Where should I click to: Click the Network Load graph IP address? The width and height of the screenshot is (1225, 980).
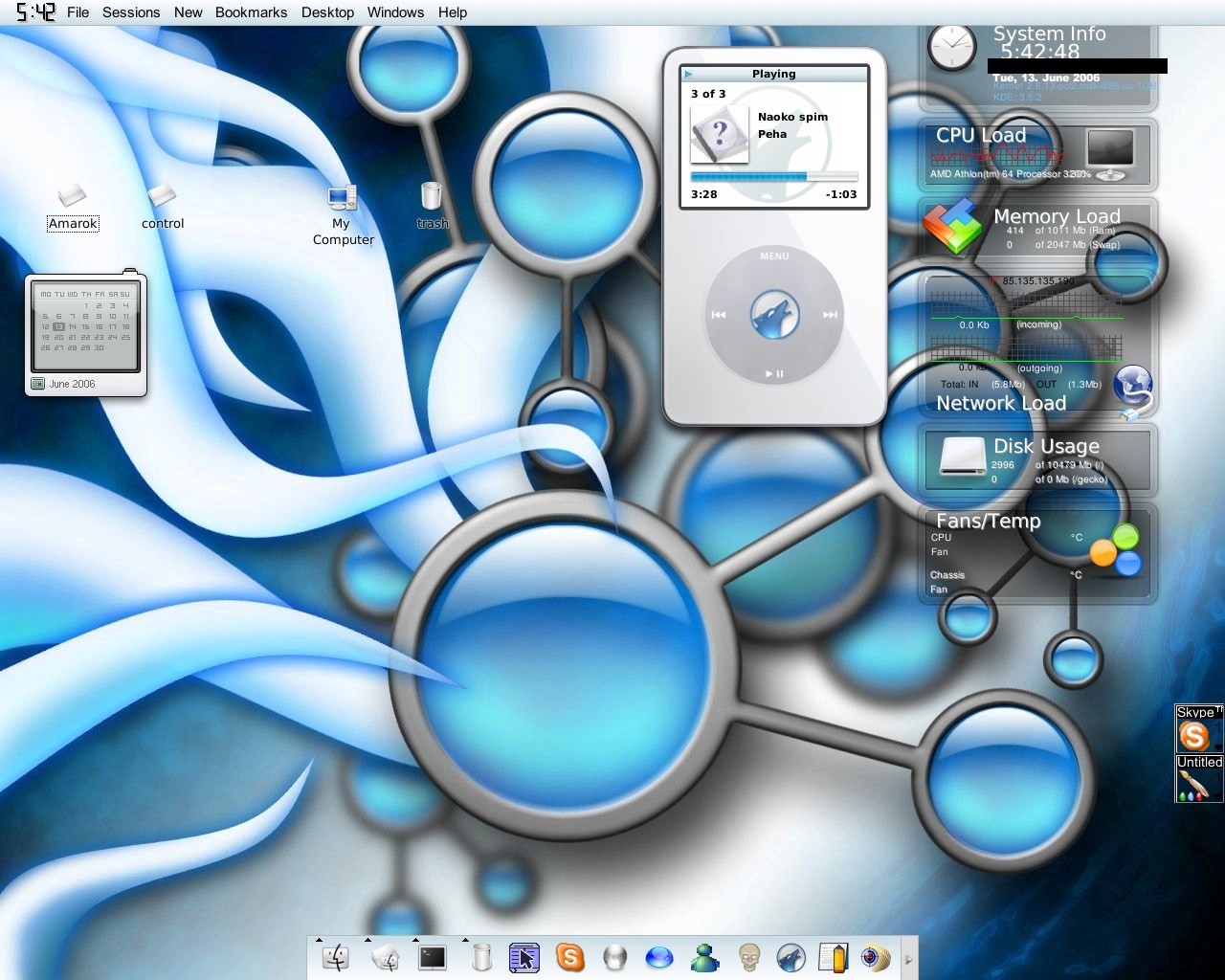[1038, 281]
